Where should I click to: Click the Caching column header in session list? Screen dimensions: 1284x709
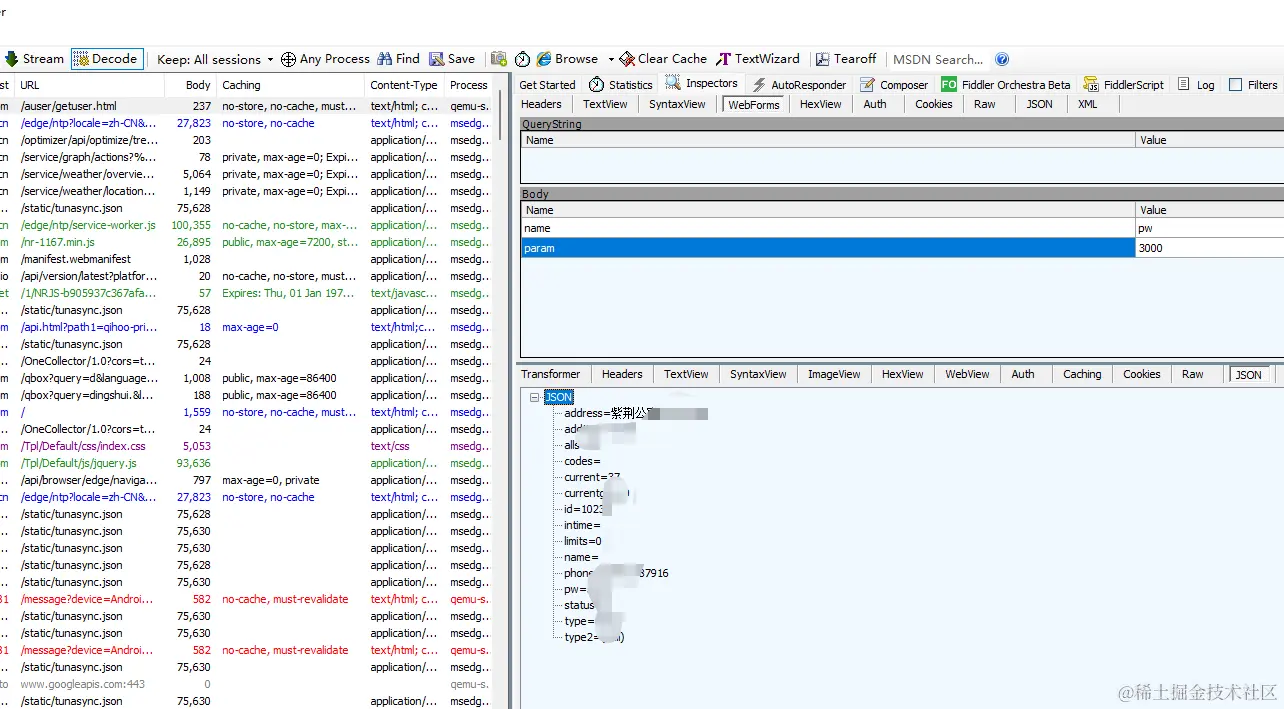tap(291, 86)
